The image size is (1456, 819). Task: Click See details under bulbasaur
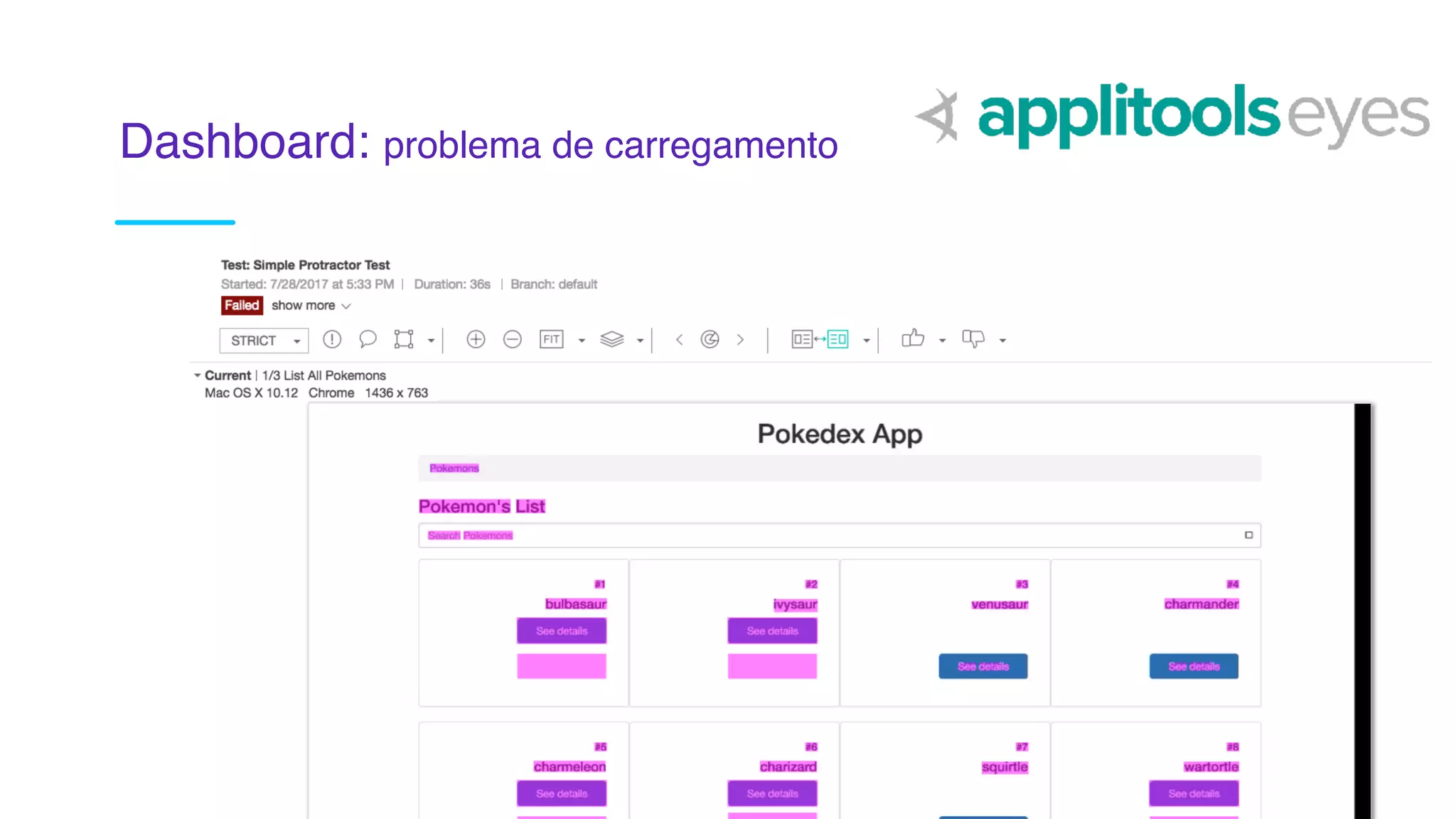[x=562, y=631]
